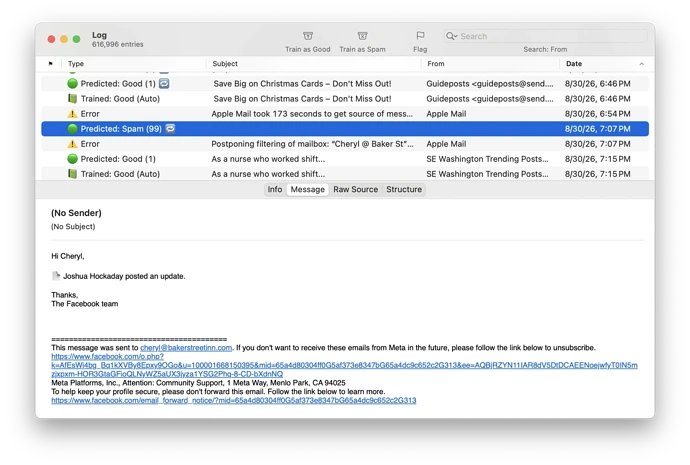690x465 pixels.
Task: Click the Train as Spam toolbar icon
Action: 362,36
